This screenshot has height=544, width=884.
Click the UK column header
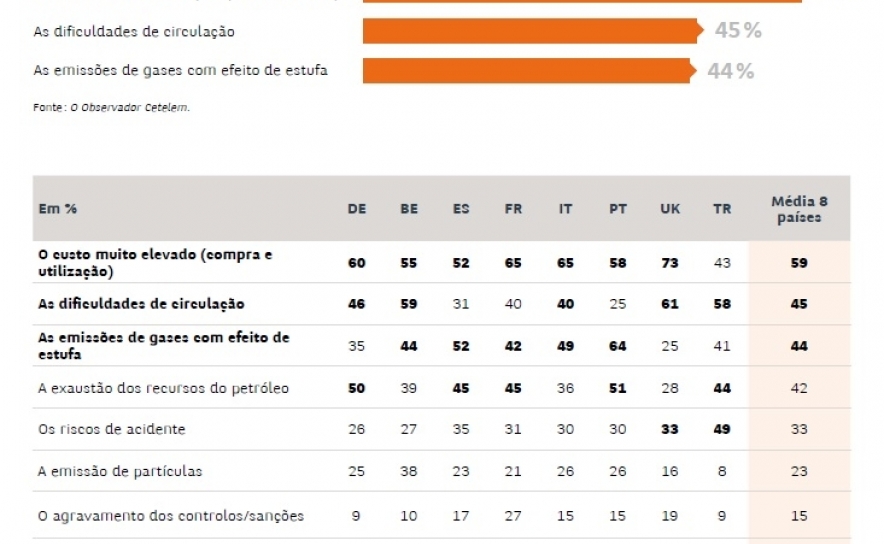670,209
